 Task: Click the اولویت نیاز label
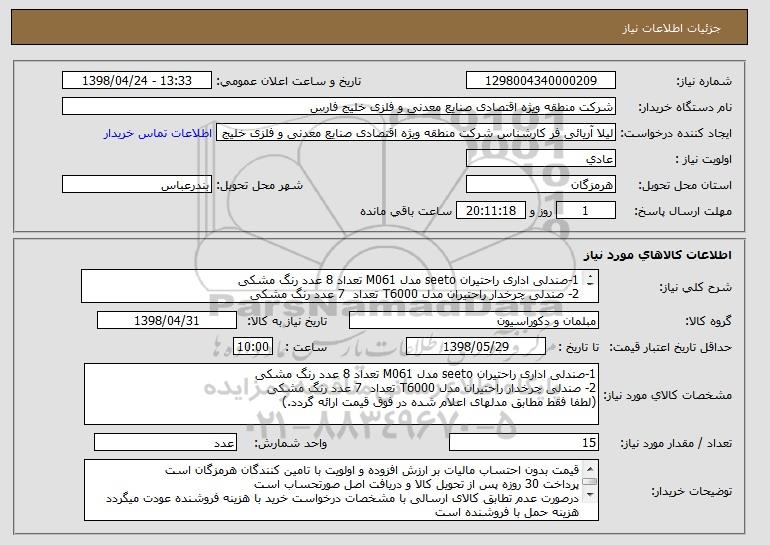pos(703,159)
